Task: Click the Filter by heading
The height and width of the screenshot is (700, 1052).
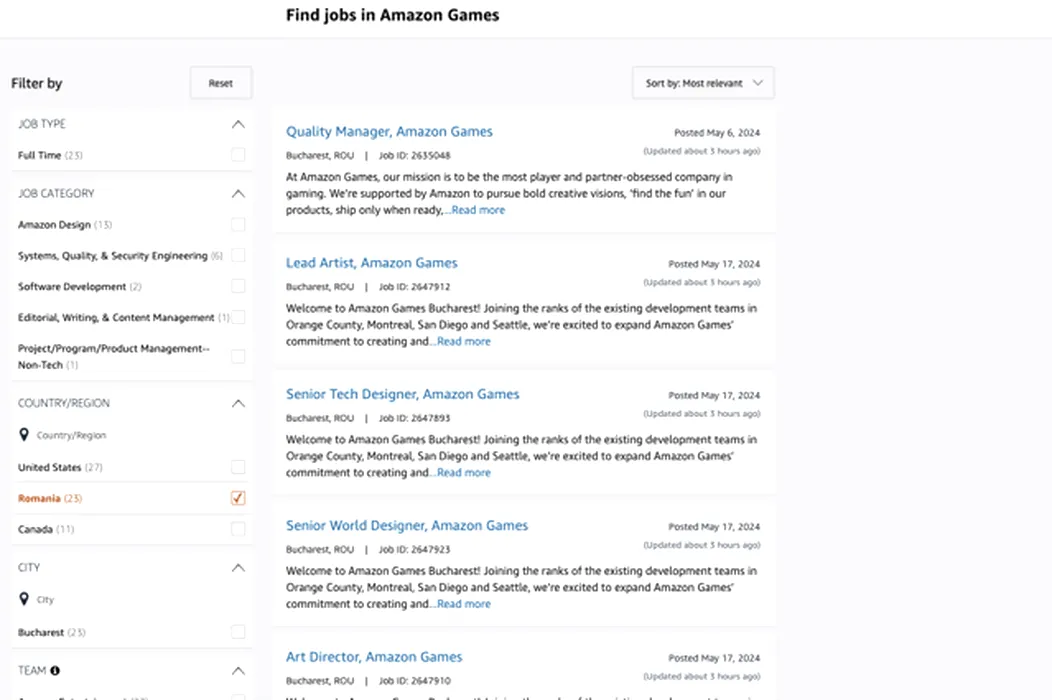Action: click(x=37, y=83)
